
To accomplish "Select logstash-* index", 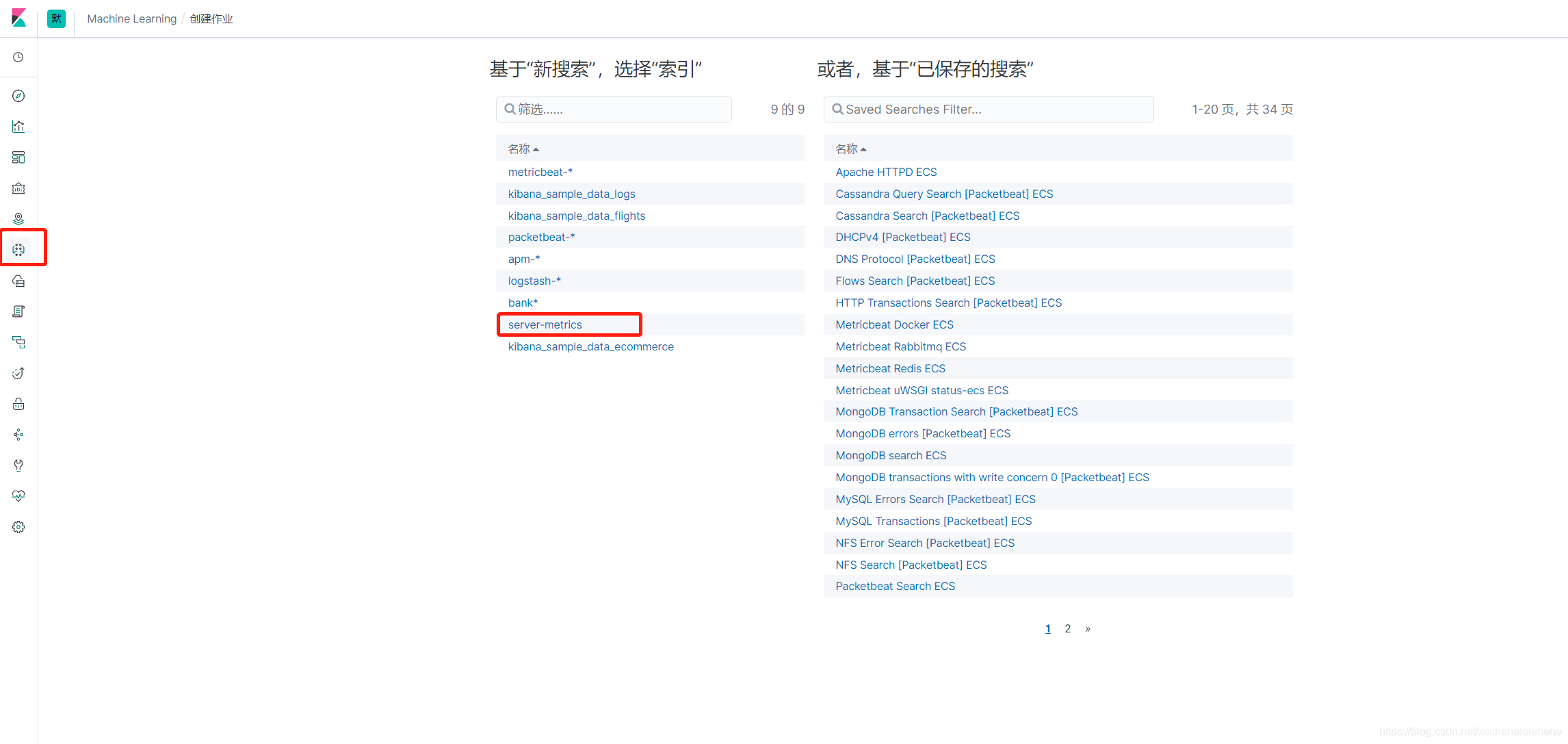I will tap(534, 281).
